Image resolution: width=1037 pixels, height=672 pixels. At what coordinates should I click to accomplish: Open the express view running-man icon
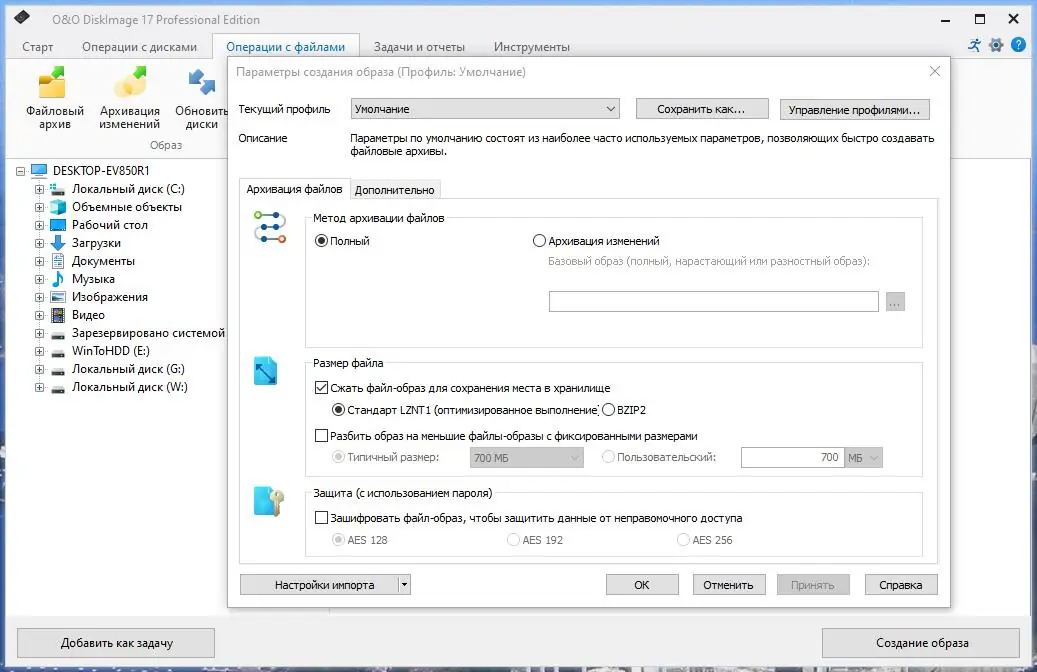click(x=974, y=46)
